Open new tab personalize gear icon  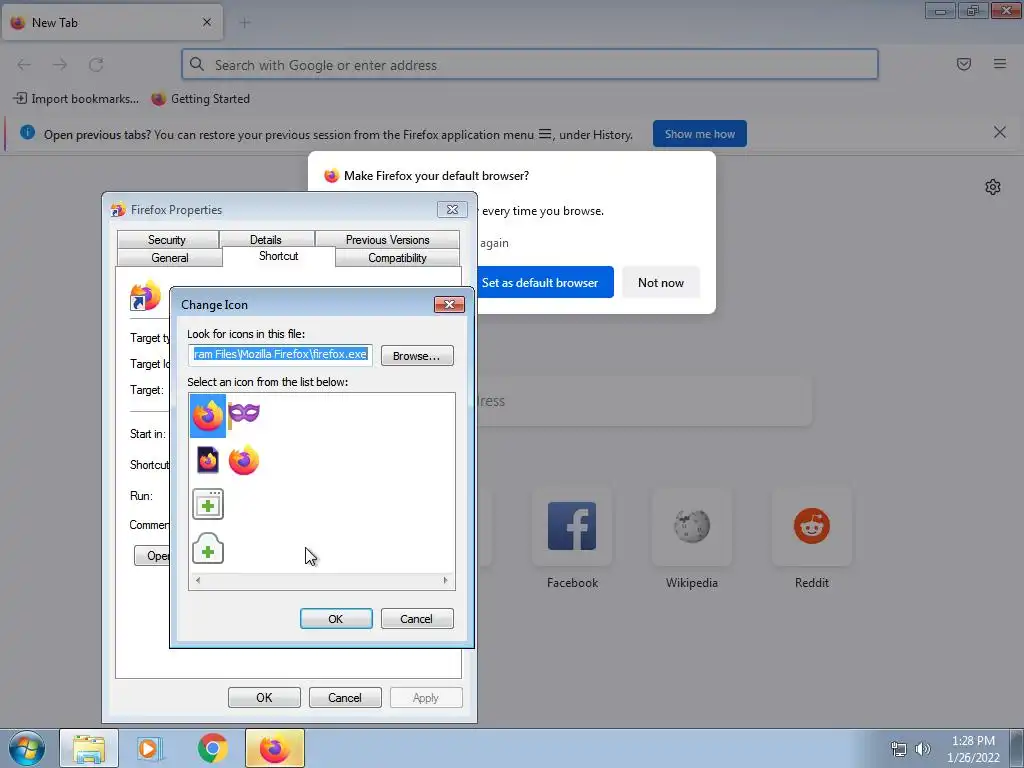tap(993, 187)
